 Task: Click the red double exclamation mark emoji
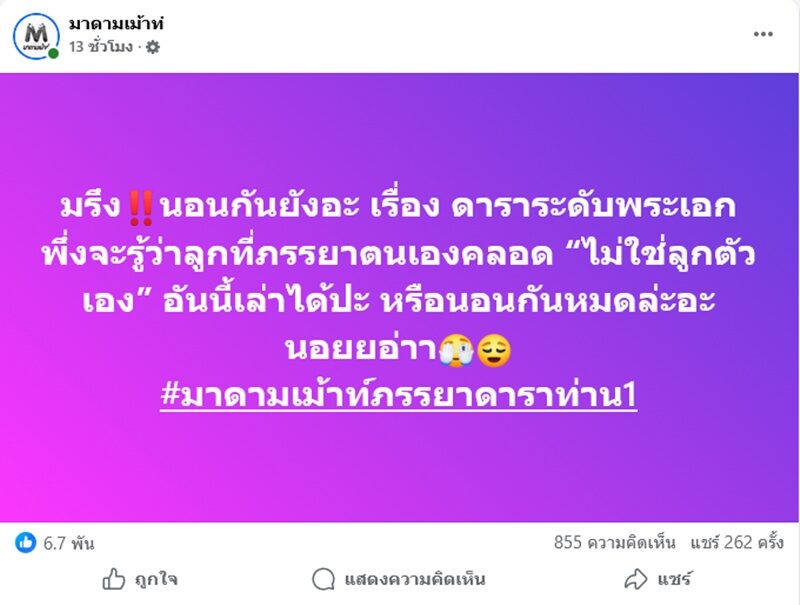(x=139, y=209)
